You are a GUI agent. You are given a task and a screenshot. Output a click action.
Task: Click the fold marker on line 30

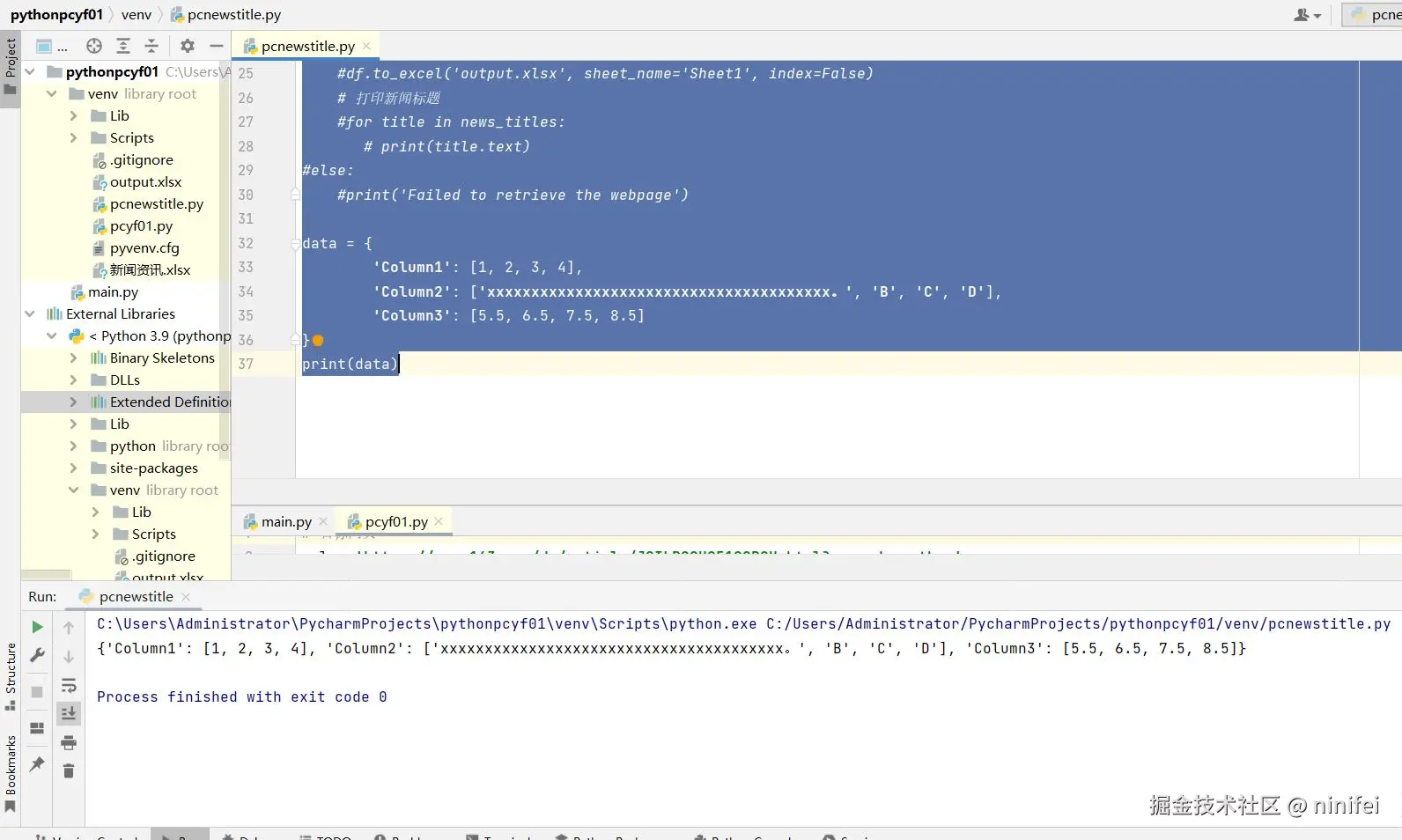pyautogui.click(x=296, y=195)
